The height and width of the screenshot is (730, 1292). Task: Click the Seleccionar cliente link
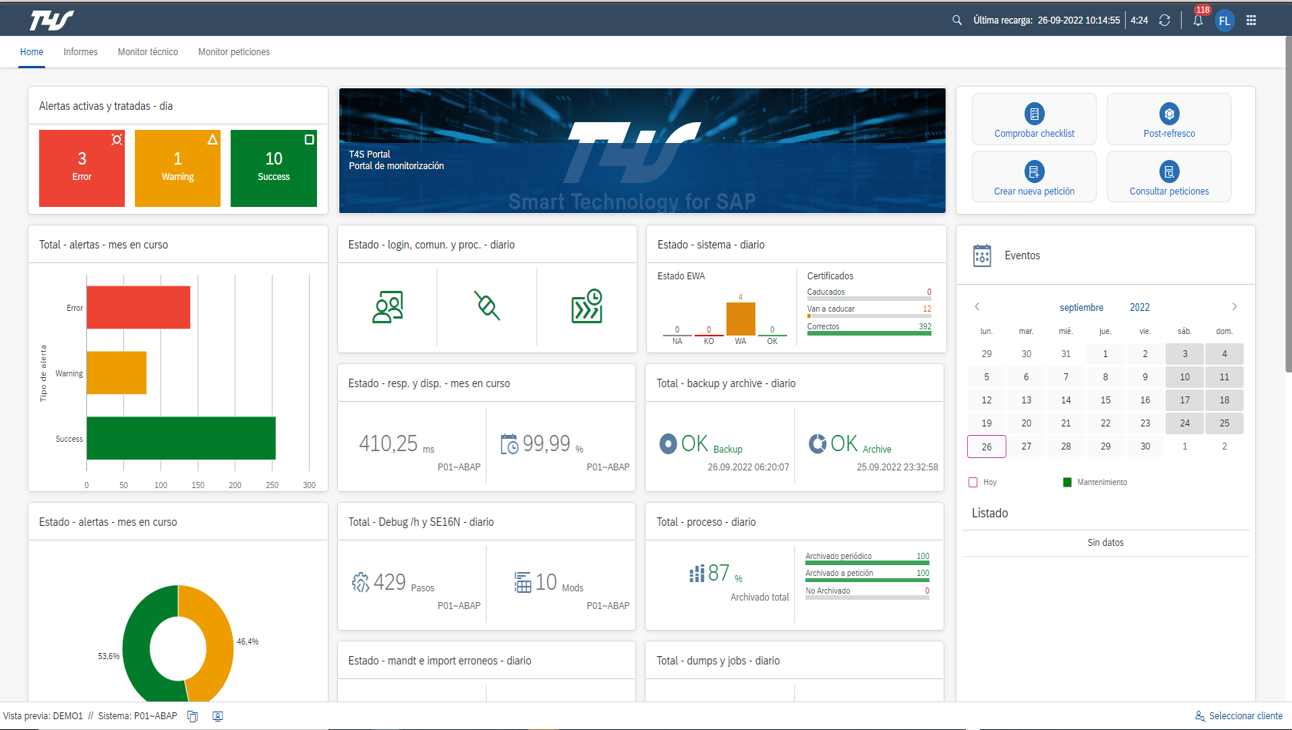(x=1238, y=716)
